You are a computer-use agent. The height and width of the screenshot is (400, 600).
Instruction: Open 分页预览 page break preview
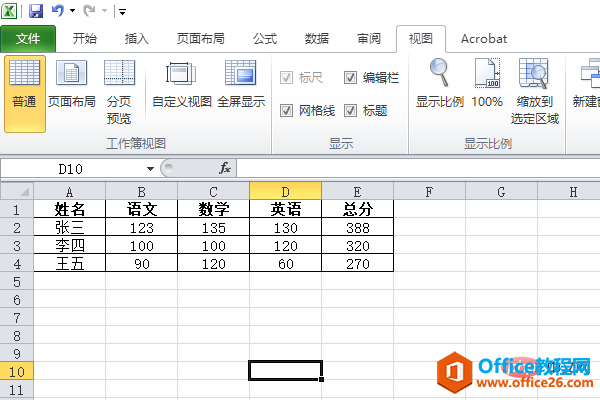[119, 92]
